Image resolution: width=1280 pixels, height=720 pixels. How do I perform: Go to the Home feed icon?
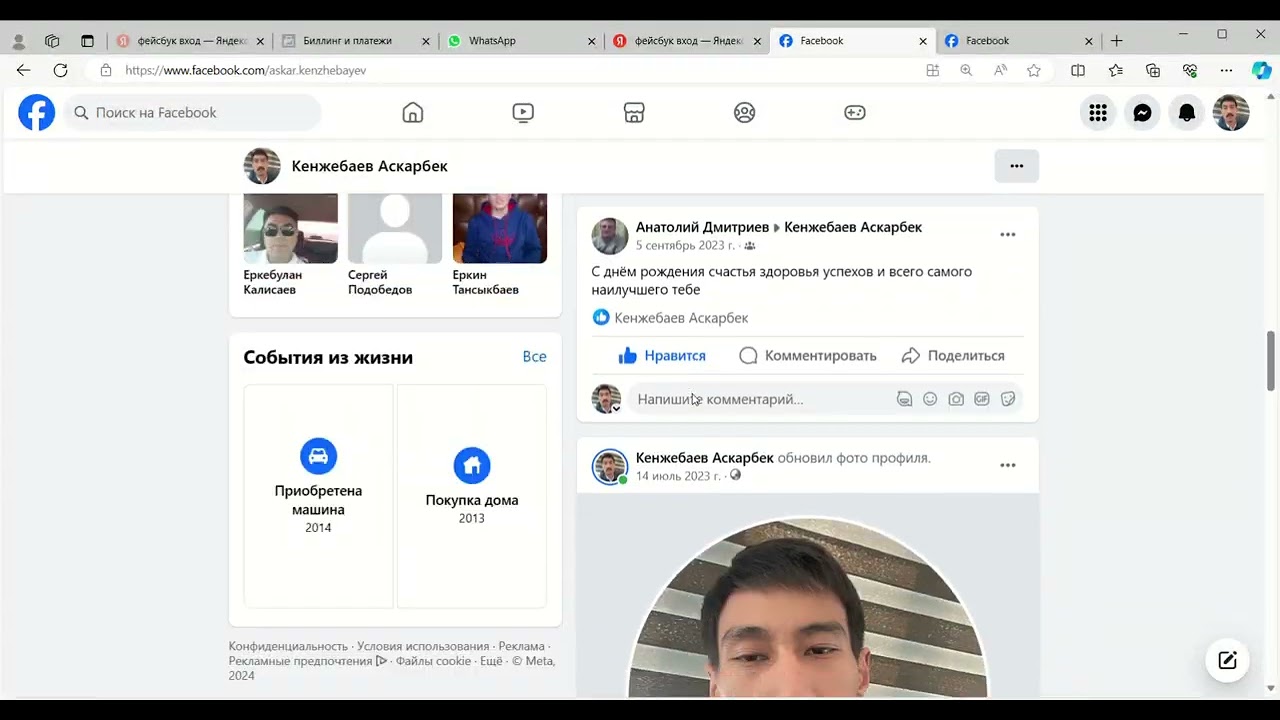(413, 113)
